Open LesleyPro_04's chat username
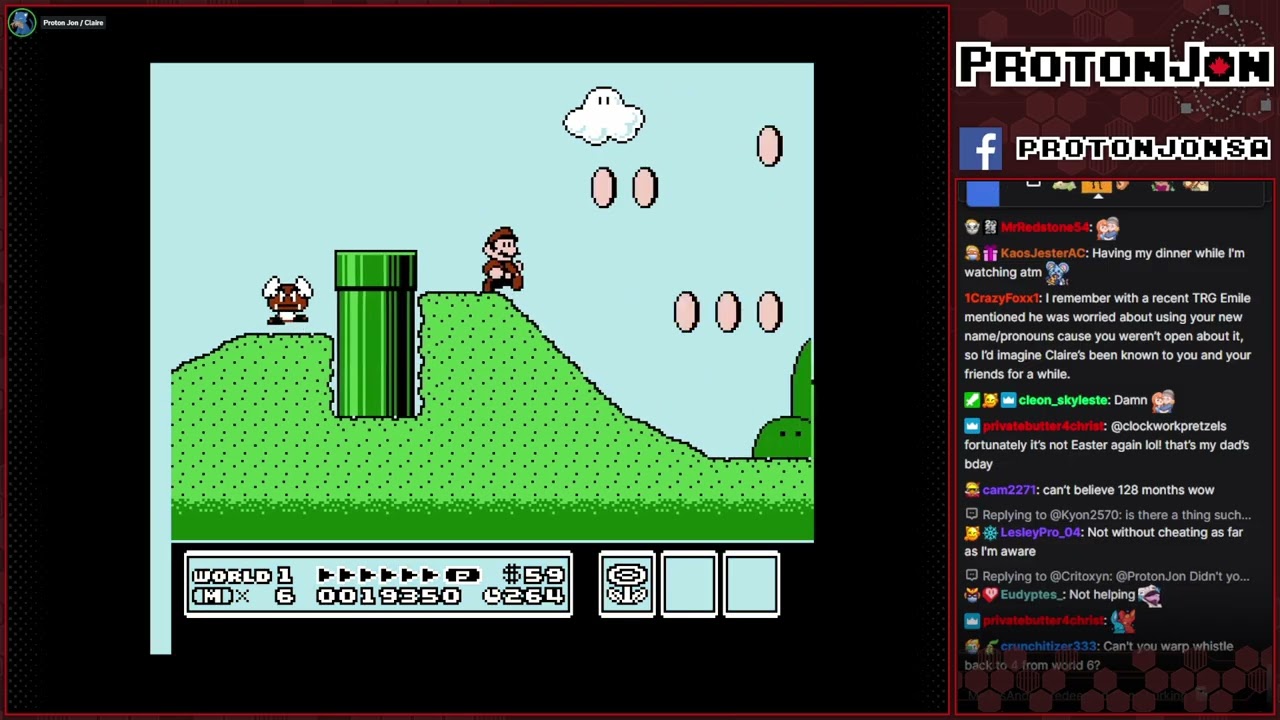This screenshot has height=720, width=1280. click(1040, 533)
